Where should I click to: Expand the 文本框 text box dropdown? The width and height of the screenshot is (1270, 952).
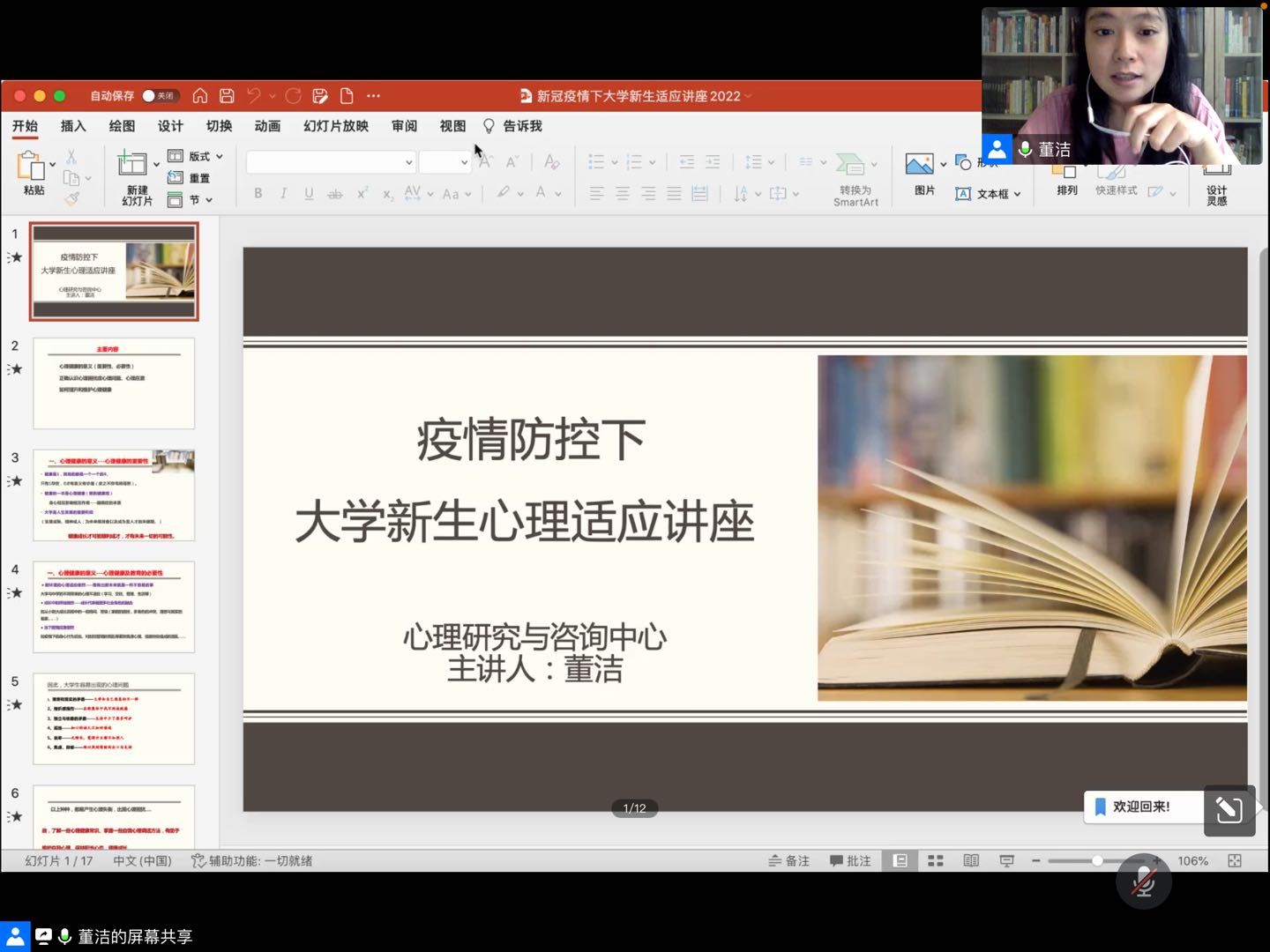pos(1017,194)
